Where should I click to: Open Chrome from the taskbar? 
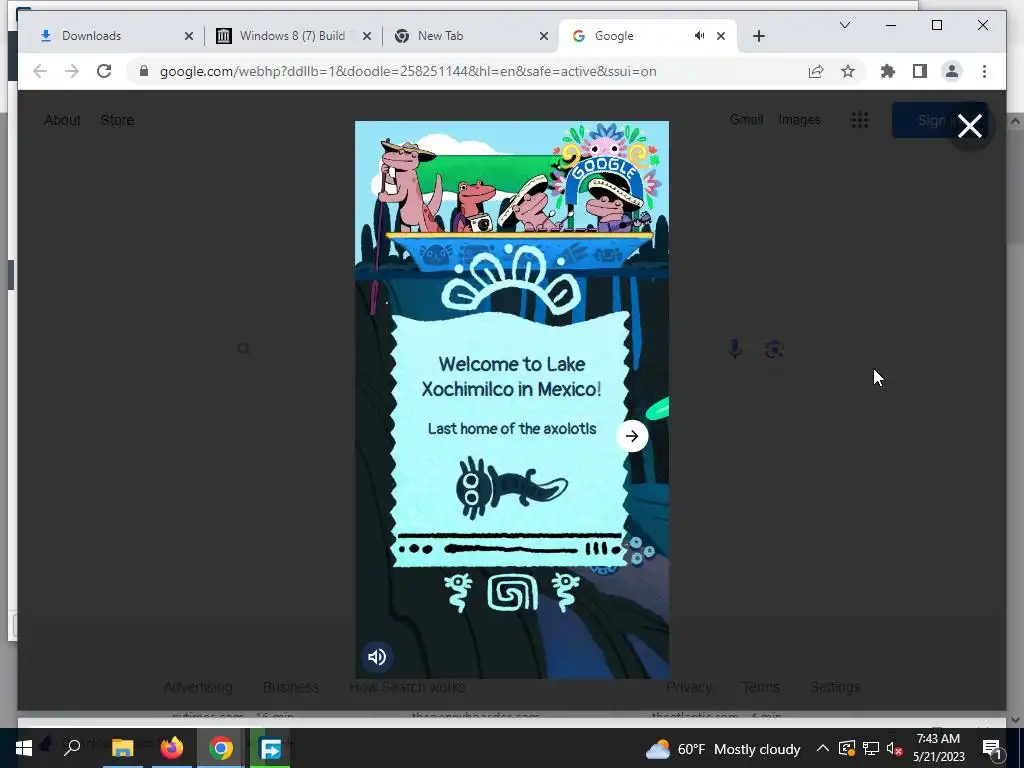[221, 748]
